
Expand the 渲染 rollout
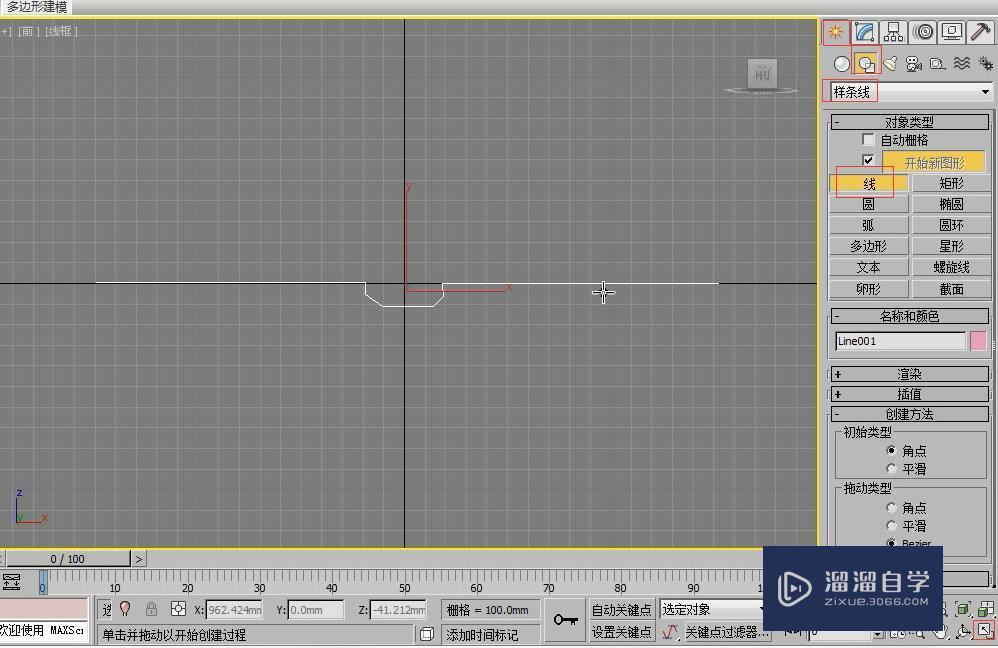click(910, 374)
